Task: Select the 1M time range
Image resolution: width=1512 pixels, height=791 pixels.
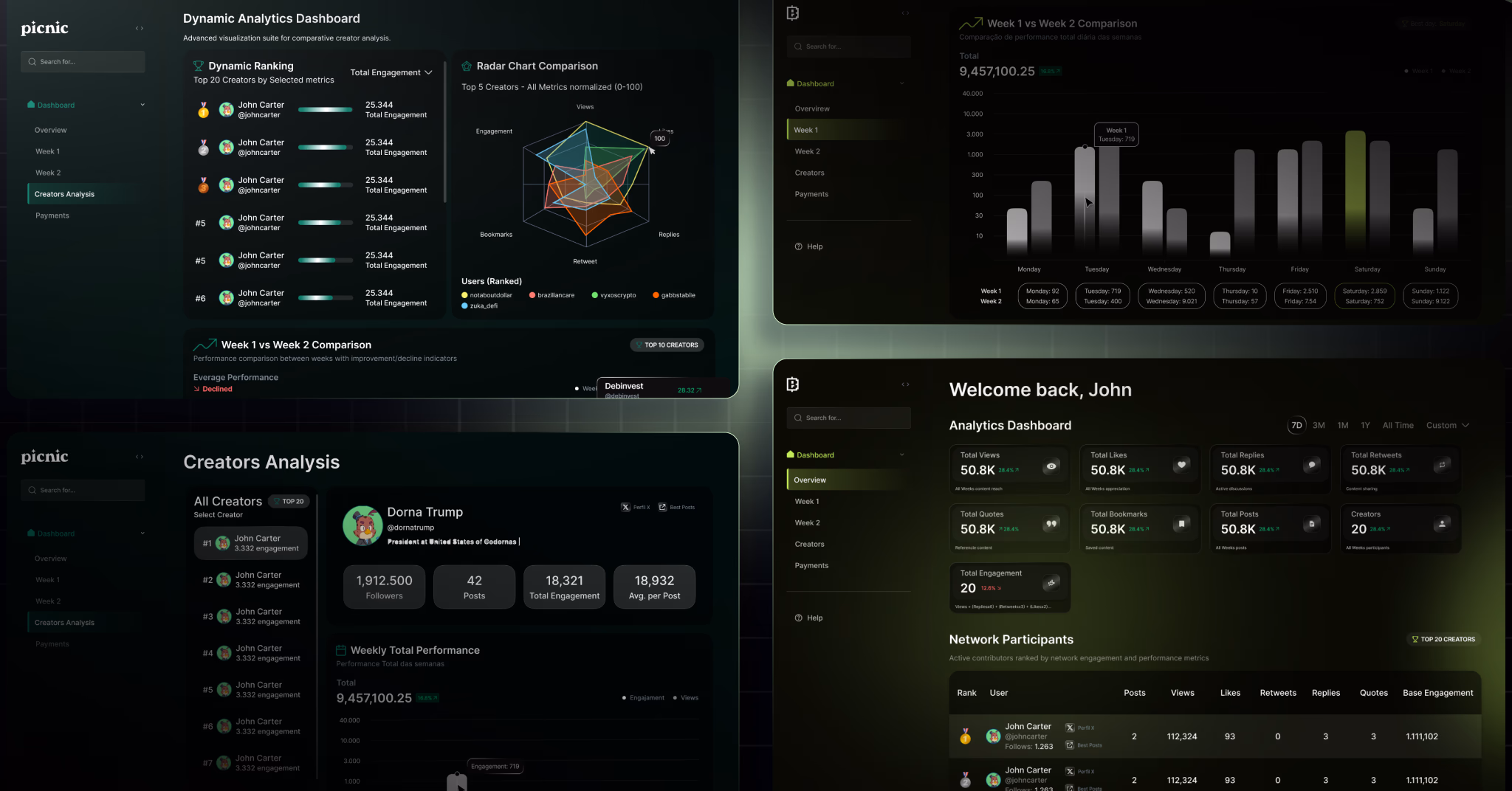Action: tap(1343, 426)
